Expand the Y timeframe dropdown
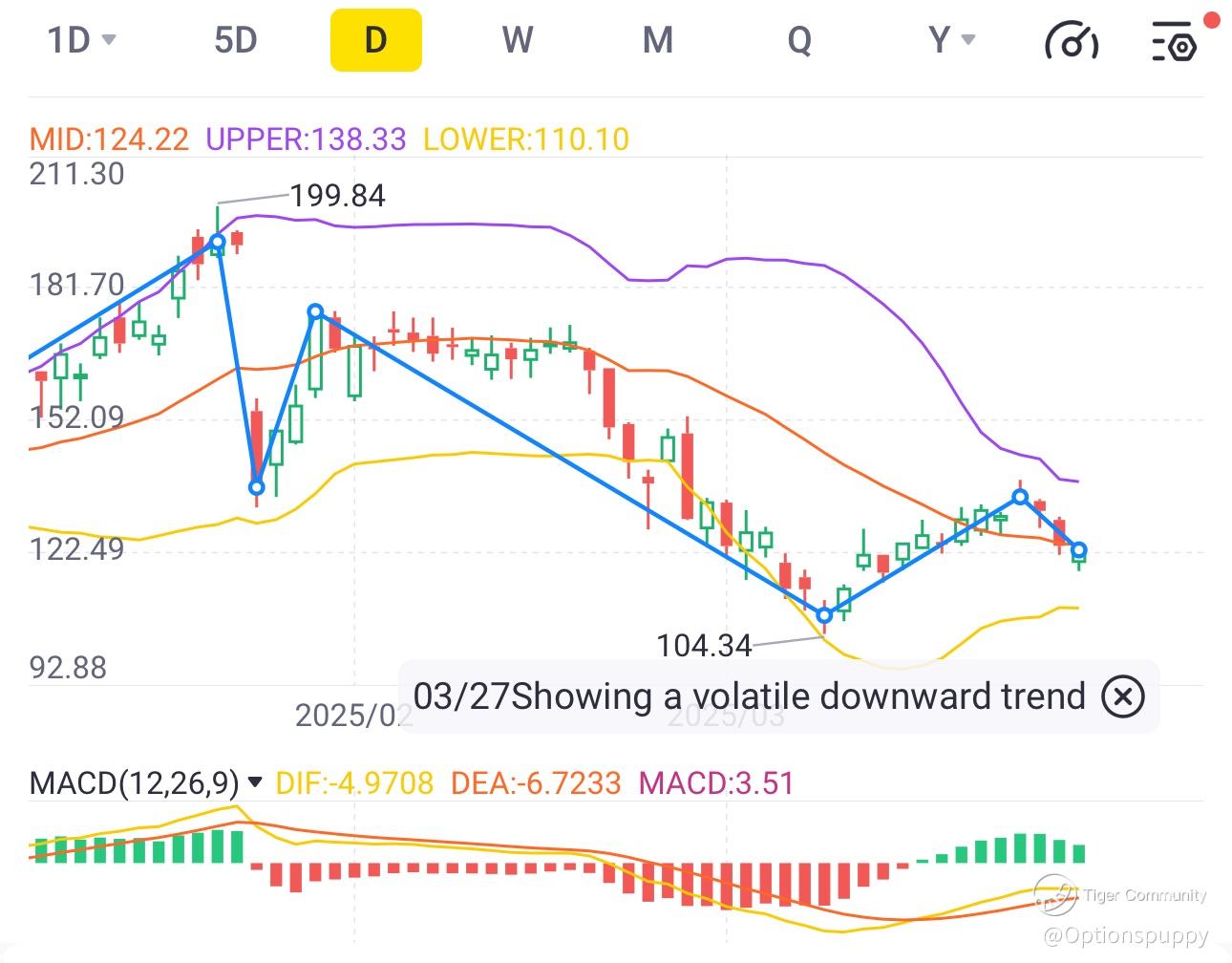 (951, 40)
